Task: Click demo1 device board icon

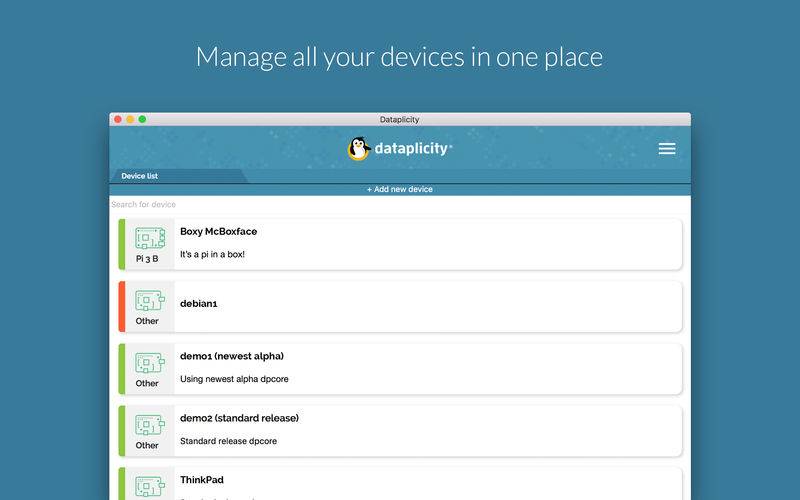Action: (x=150, y=363)
